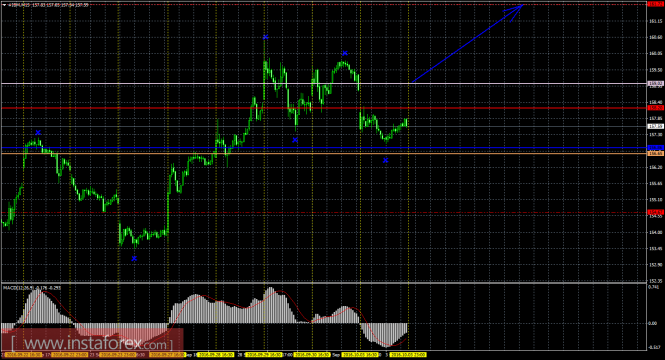Click the blue horizontal level price tag on axis
Screen dimensions: 665x360
[x=655, y=148]
